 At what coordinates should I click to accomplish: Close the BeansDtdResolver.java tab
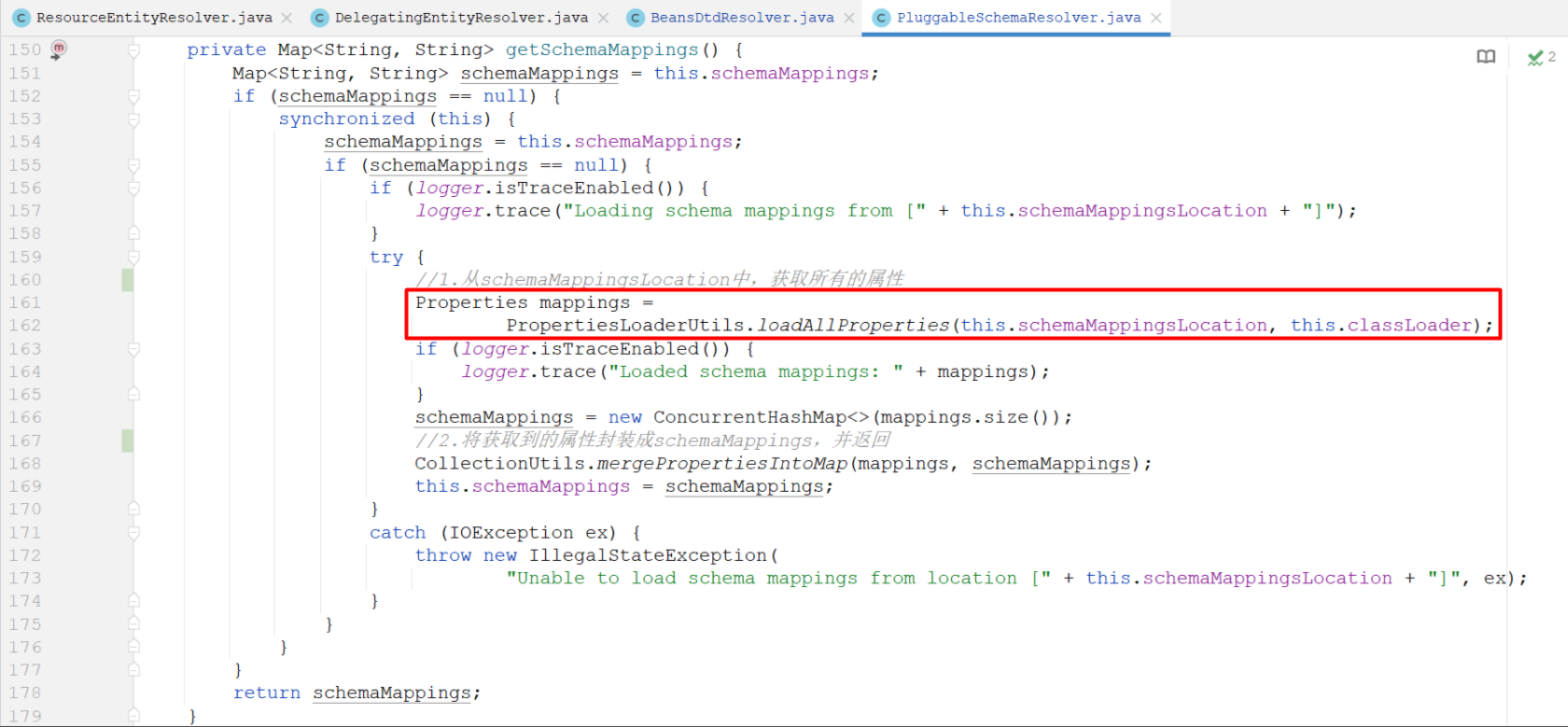(848, 18)
